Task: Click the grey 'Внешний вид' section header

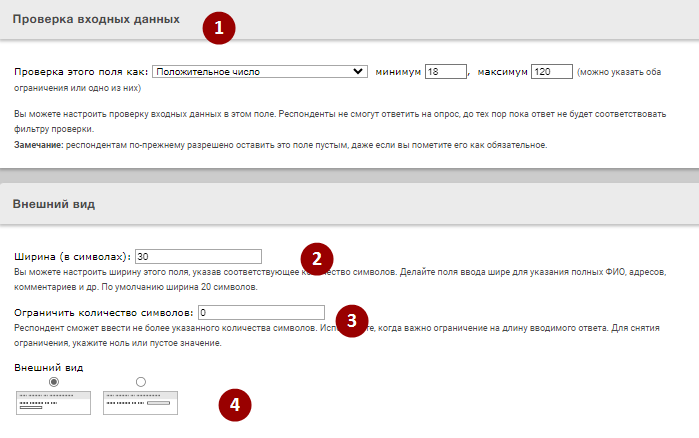Action: pos(54,204)
